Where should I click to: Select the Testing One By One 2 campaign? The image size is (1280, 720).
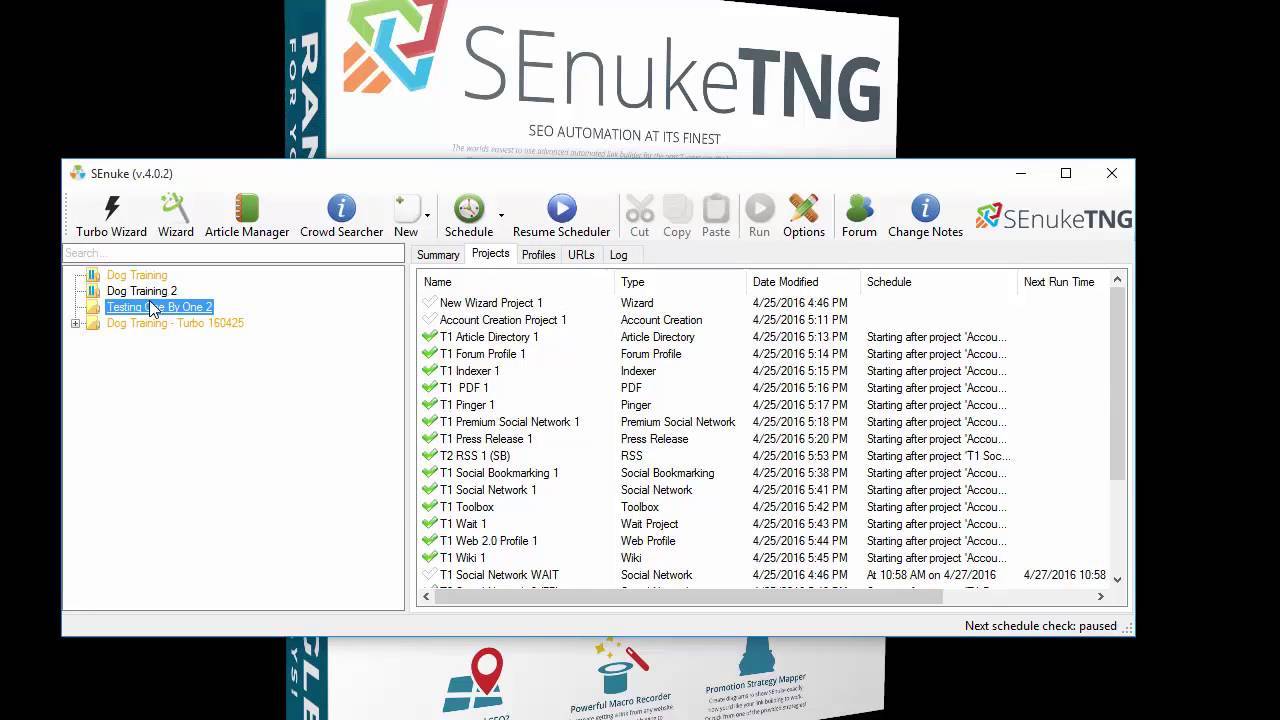click(159, 307)
